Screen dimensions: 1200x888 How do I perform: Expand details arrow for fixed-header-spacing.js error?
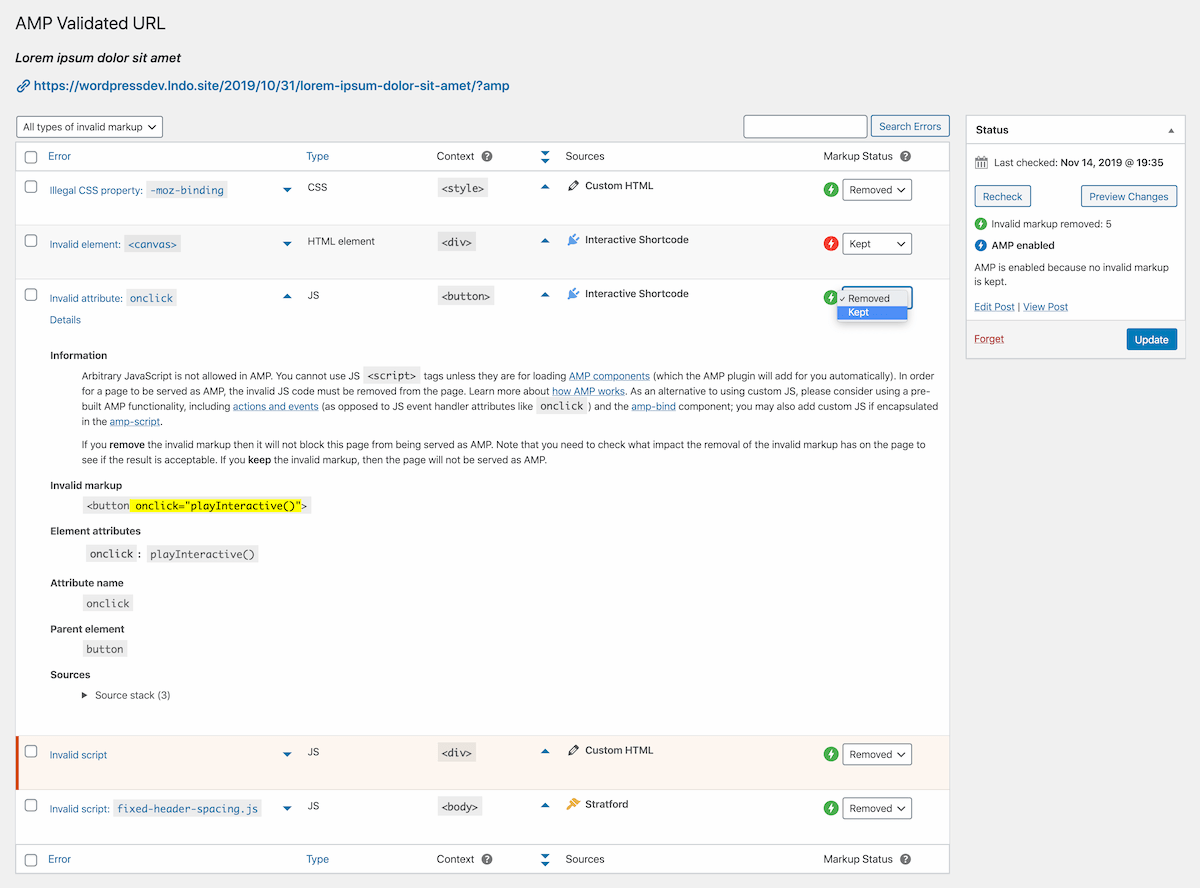287,808
